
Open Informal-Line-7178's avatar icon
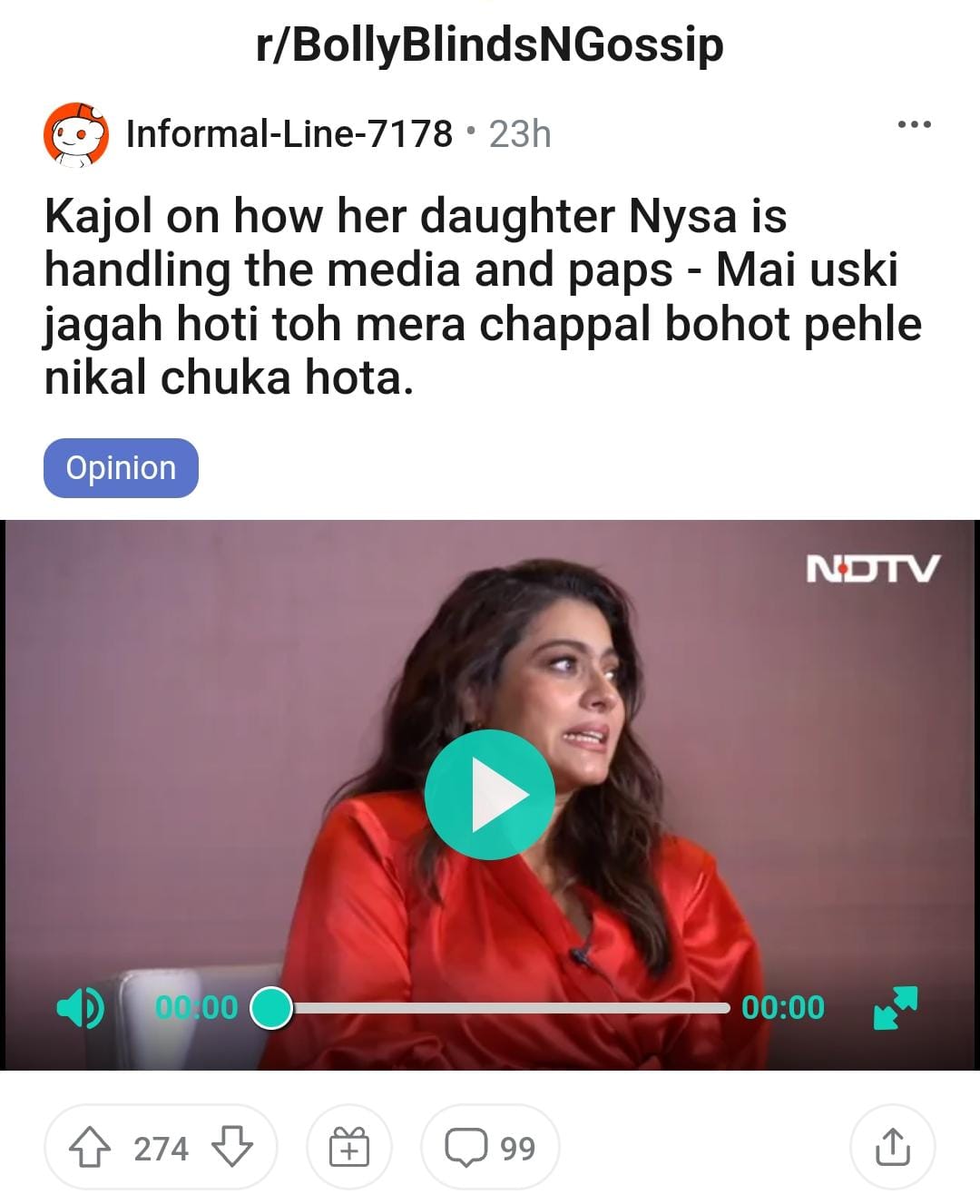coord(76,134)
